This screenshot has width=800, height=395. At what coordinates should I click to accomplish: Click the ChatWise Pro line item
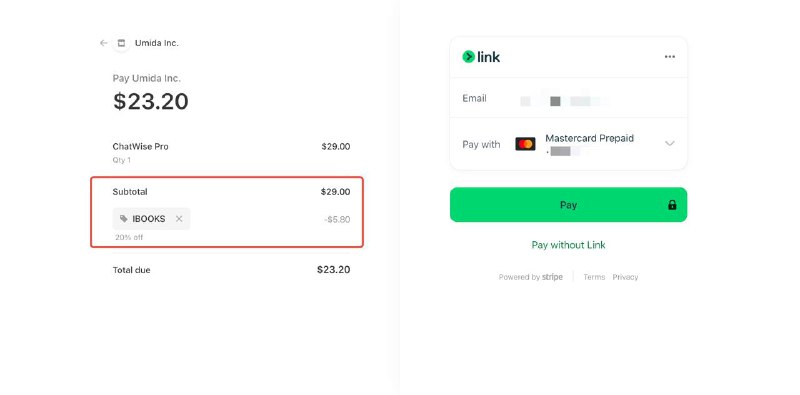click(x=231, y=152)
